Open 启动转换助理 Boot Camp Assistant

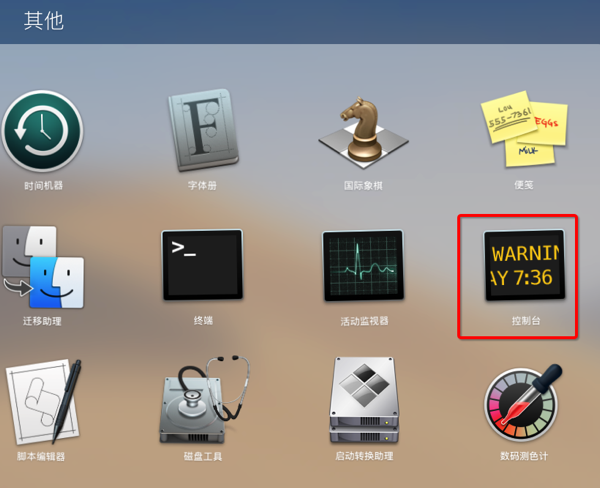(x=364, y=400)
